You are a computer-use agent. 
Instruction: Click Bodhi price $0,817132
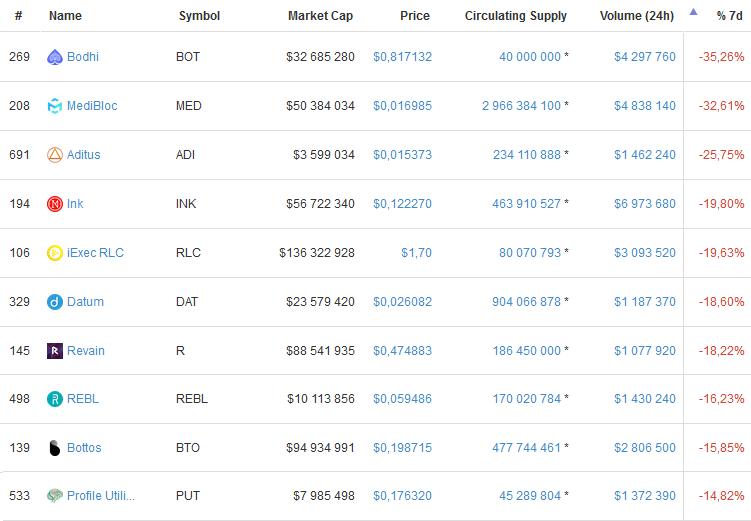click(x=402, y=57)
